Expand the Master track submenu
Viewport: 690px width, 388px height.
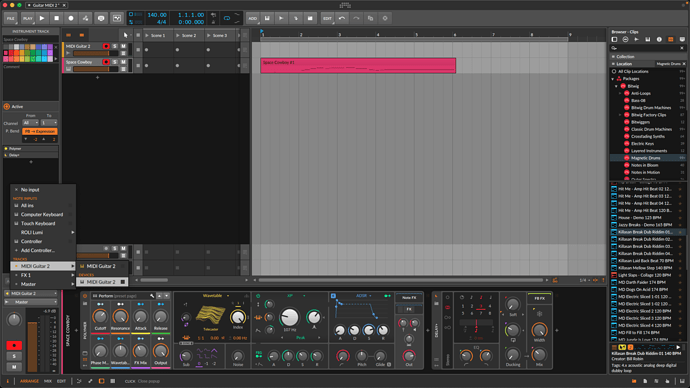[43, 284]
